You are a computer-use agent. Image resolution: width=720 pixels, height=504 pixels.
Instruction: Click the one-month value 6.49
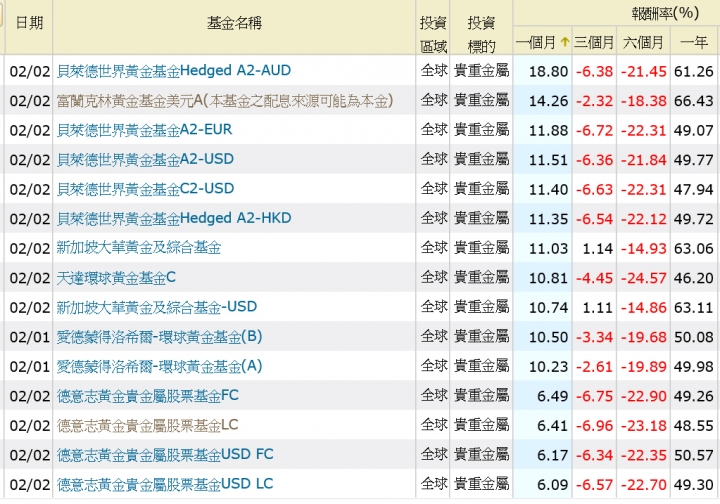pos(552,396)
